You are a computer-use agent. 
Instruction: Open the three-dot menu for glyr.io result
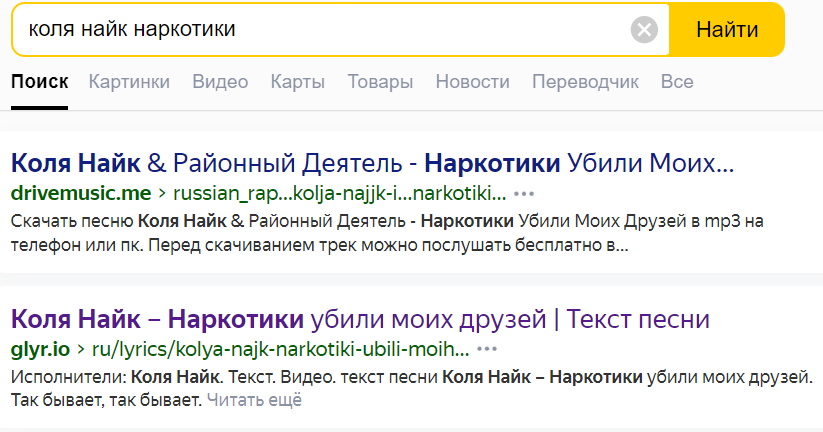(487, 349)
